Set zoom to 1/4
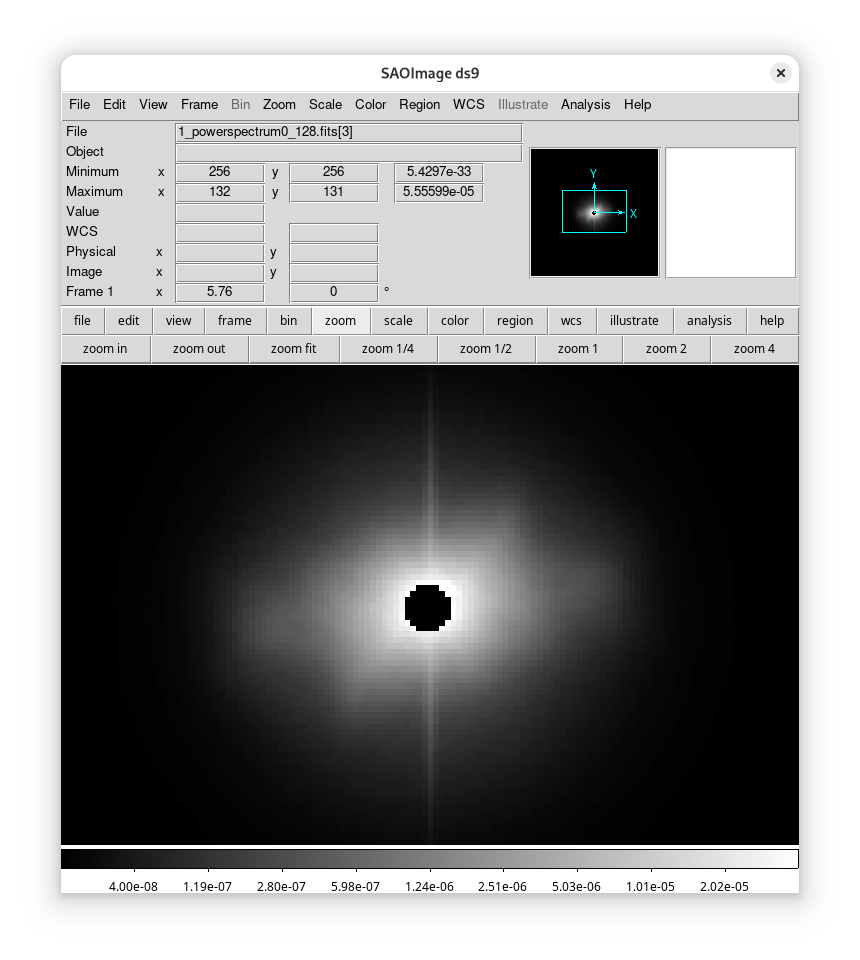The height and width of the screenshot is (960, 860). click(x=387, y=349)
